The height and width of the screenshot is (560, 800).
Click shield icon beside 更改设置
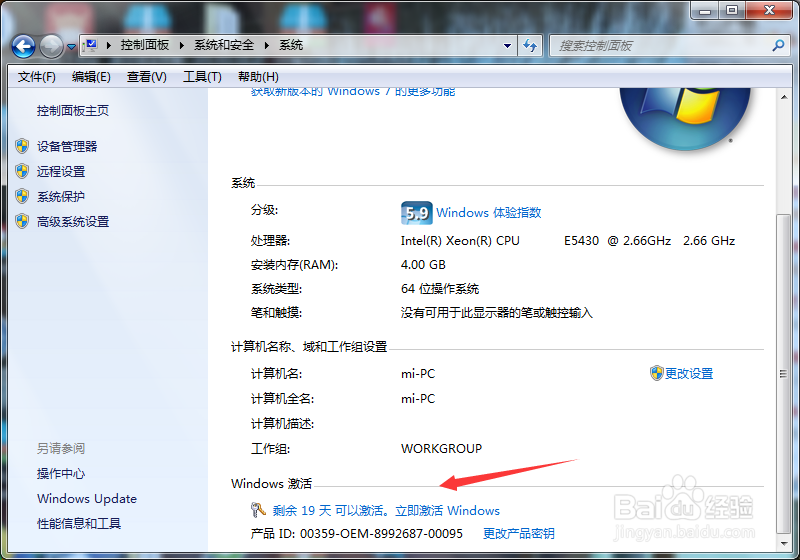[x=657, y=373]
